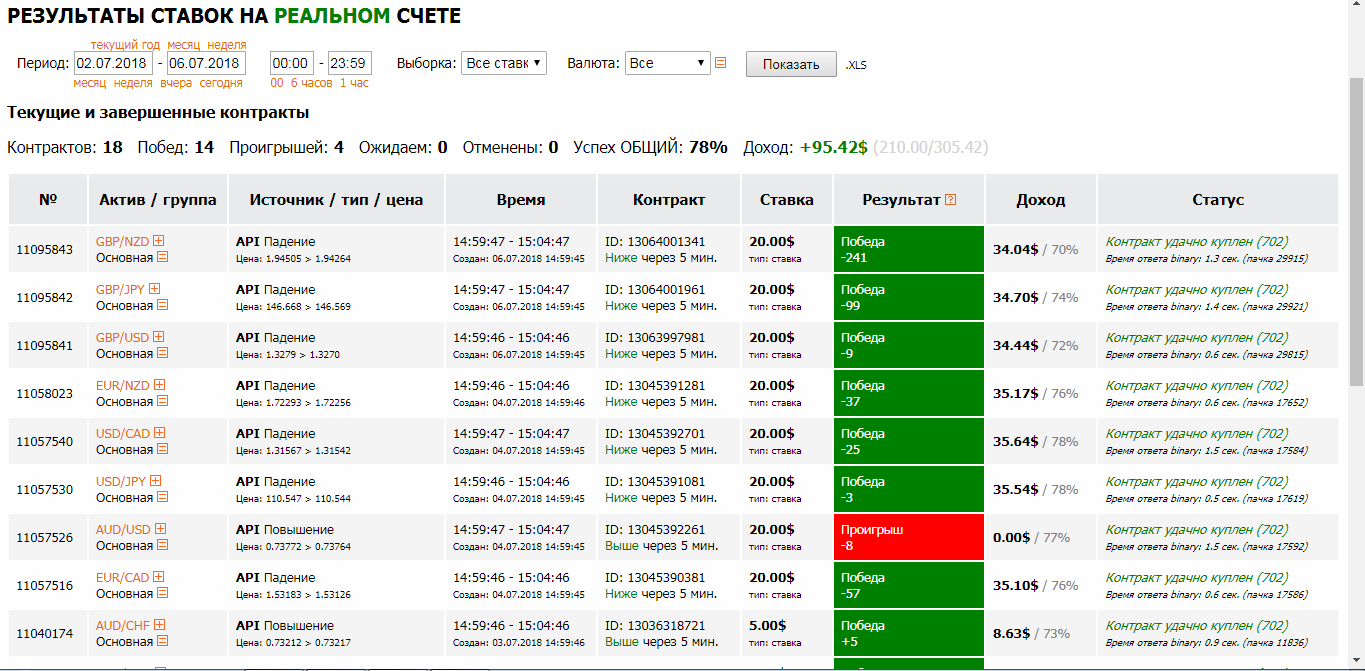The height and width of the screenshot is (671, 1365).
Task: Choose the сегодня period shortcut
Action: tap(220, 83)
